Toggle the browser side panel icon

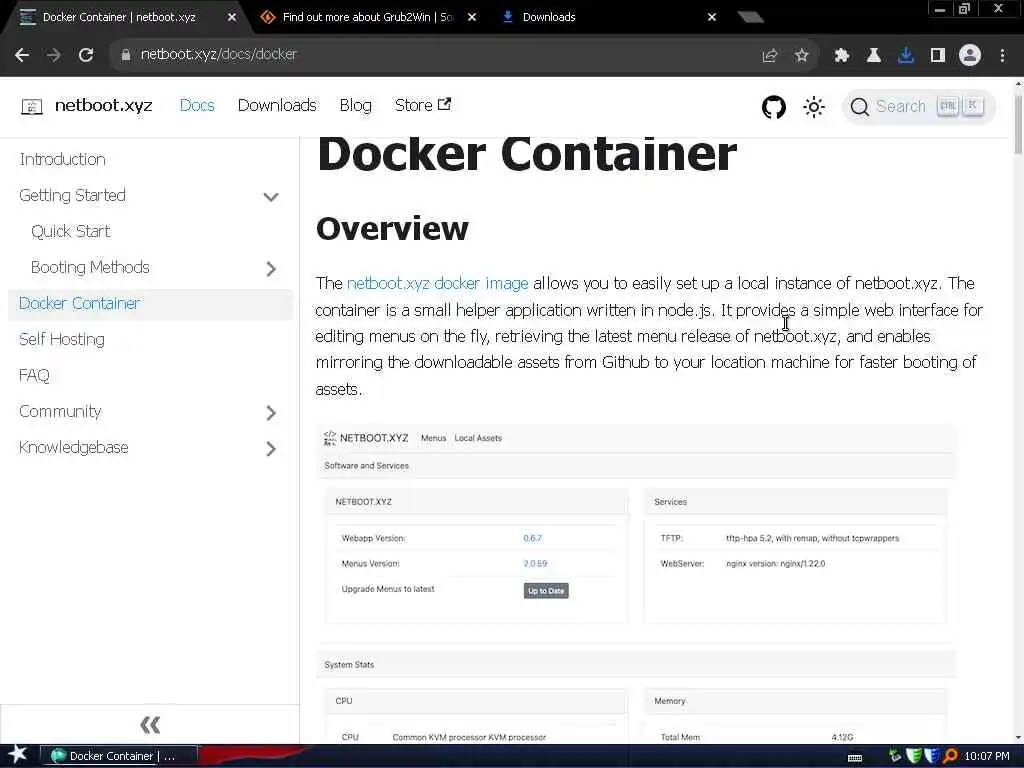[938, 56]
